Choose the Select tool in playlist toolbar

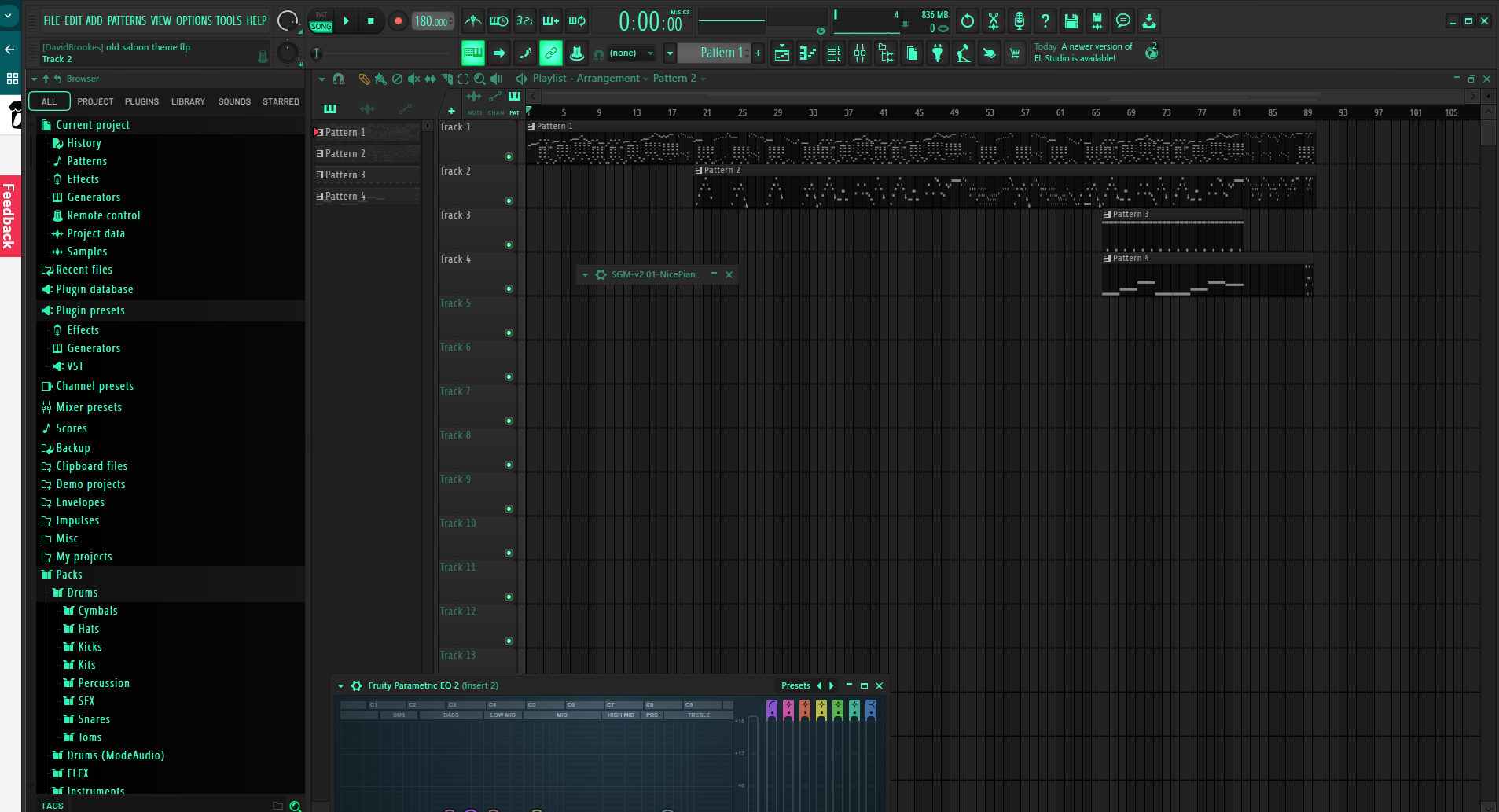(463, 79)
